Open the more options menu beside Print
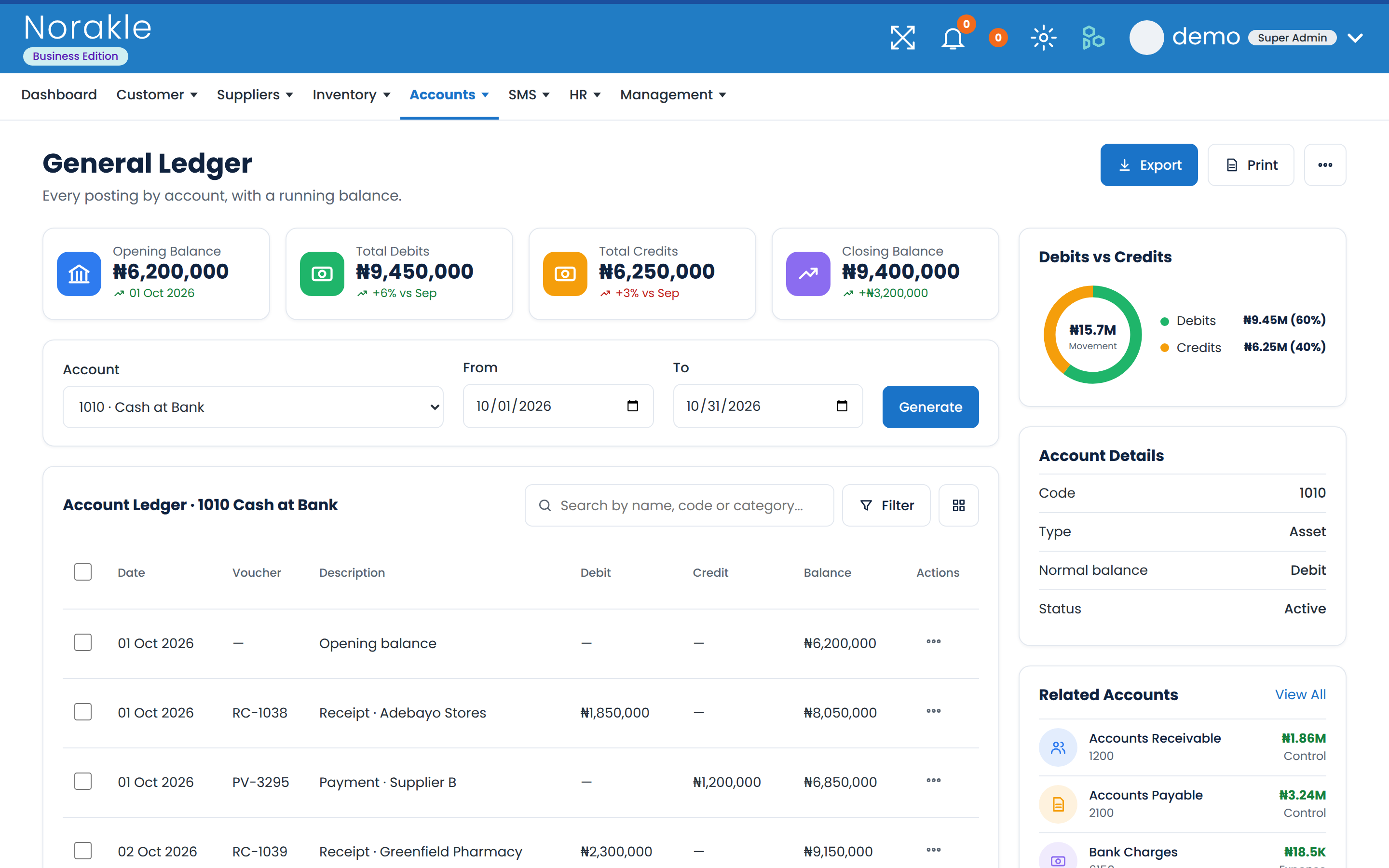The image size is (1389, 868). tap(1325, 165)
